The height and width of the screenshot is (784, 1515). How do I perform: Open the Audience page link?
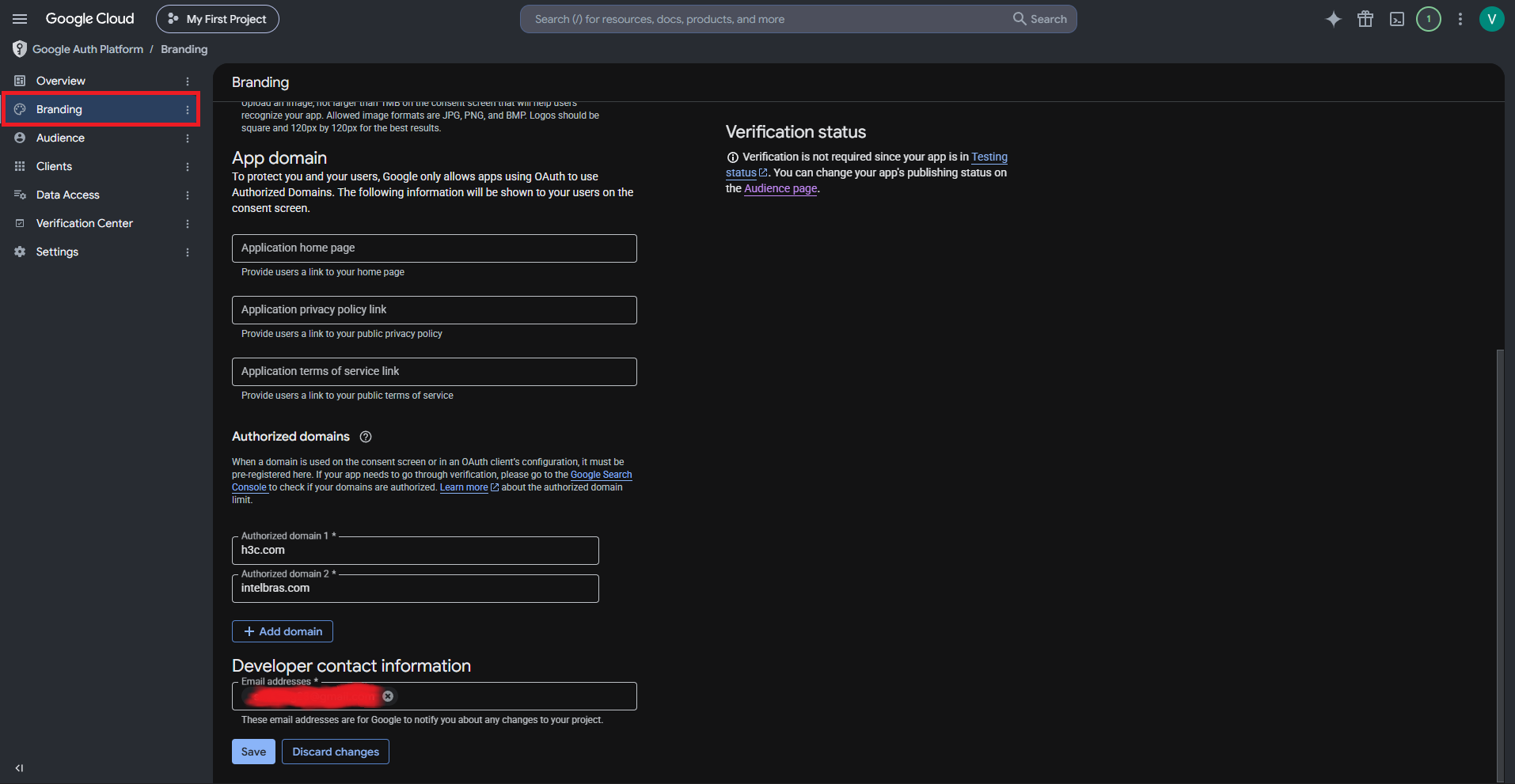tap(780, 188)
